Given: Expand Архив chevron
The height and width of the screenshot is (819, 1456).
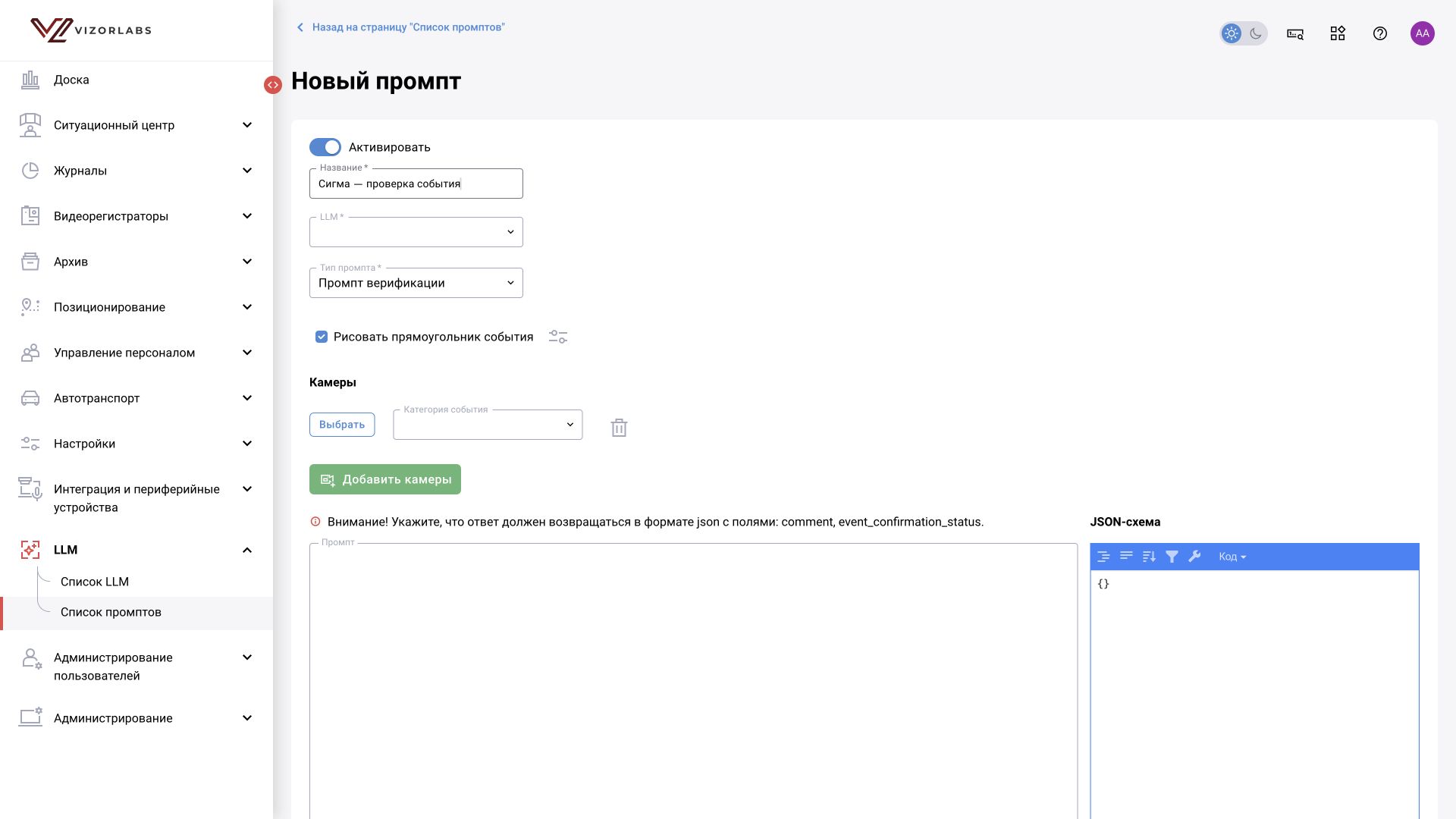Looking at the screenshot, I should point(247,262).
